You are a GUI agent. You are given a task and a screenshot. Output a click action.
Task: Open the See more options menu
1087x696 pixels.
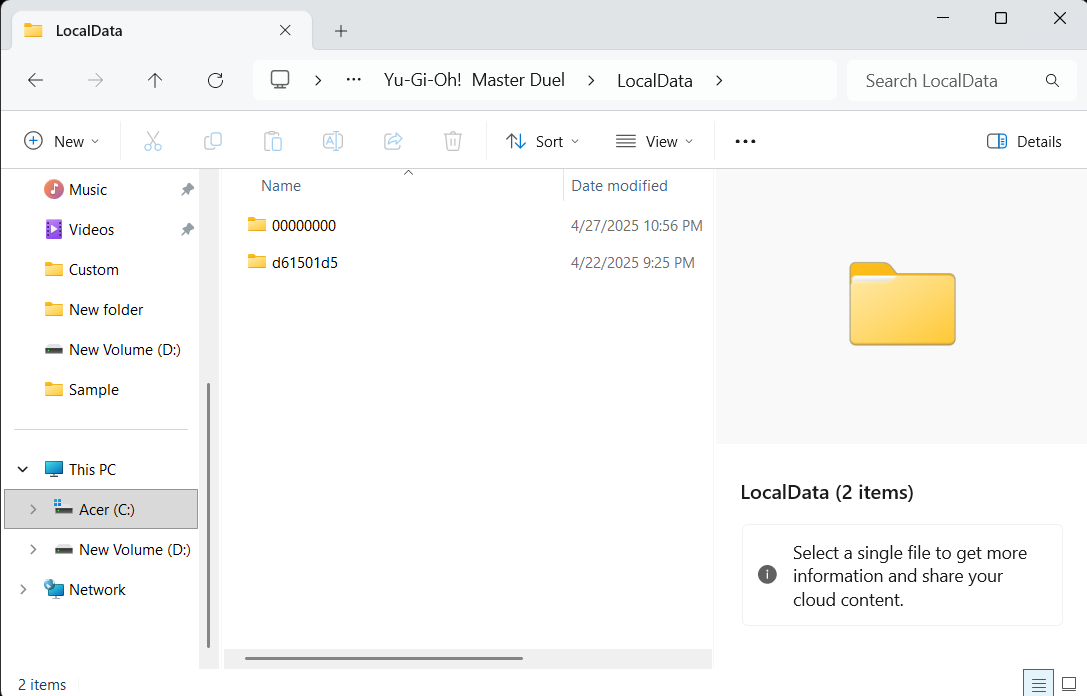coord(745,141)
